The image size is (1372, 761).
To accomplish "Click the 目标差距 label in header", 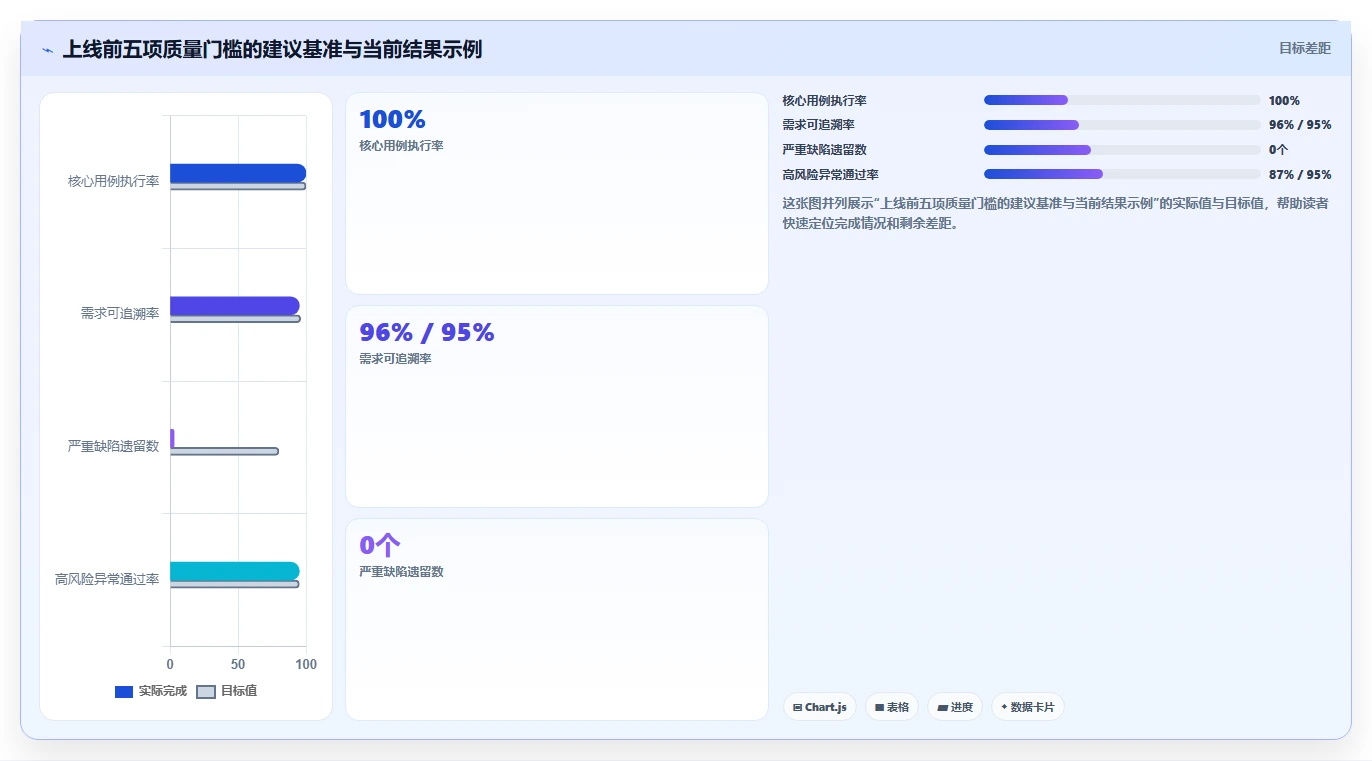I will click(x=1305, y=48).
